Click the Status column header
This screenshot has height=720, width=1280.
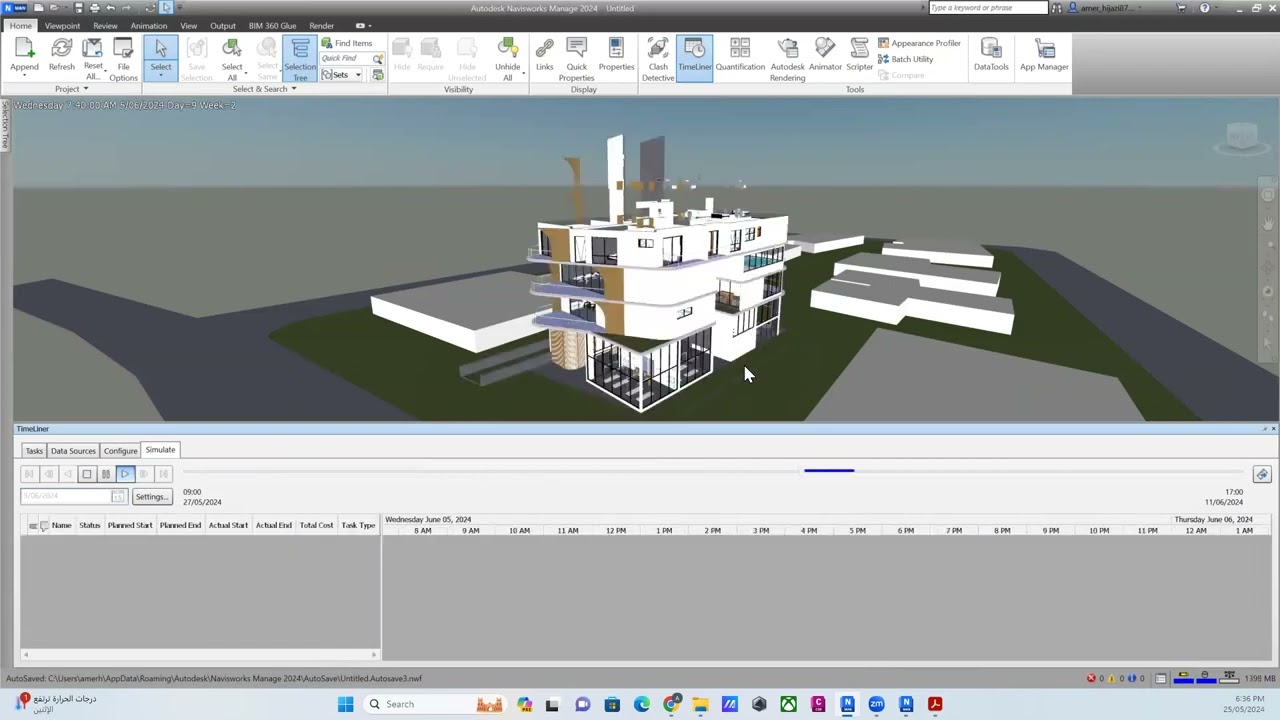tap(90, 525)
